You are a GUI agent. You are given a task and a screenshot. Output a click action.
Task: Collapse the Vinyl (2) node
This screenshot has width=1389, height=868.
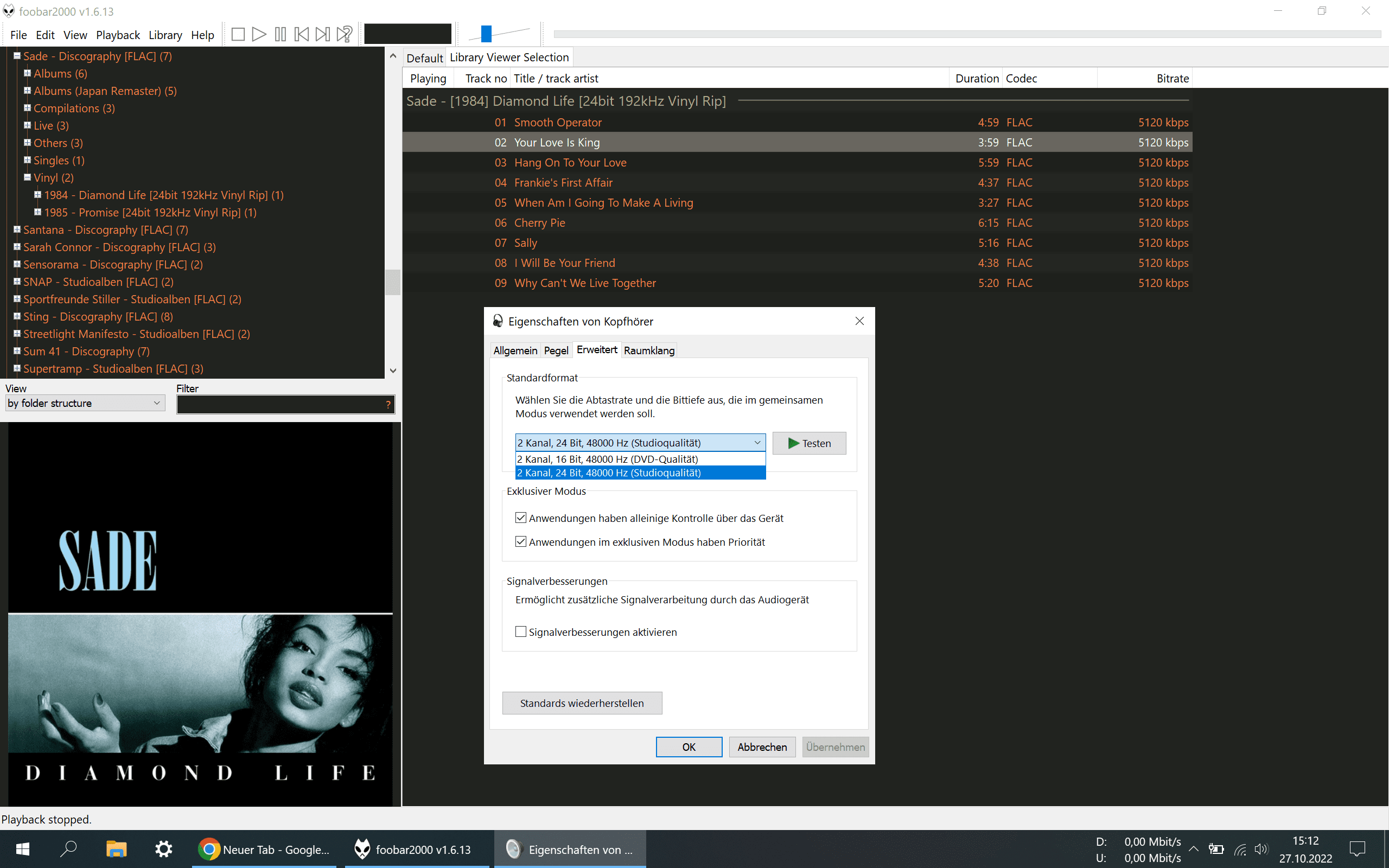(27, 177)
